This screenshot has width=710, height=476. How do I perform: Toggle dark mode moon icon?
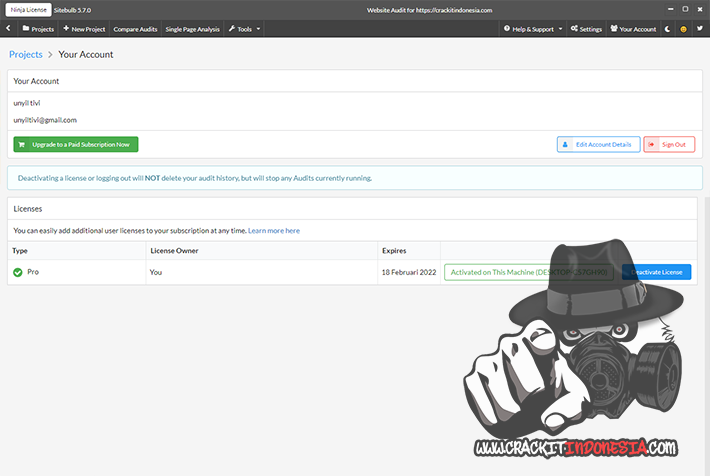[x=668, y=29]
